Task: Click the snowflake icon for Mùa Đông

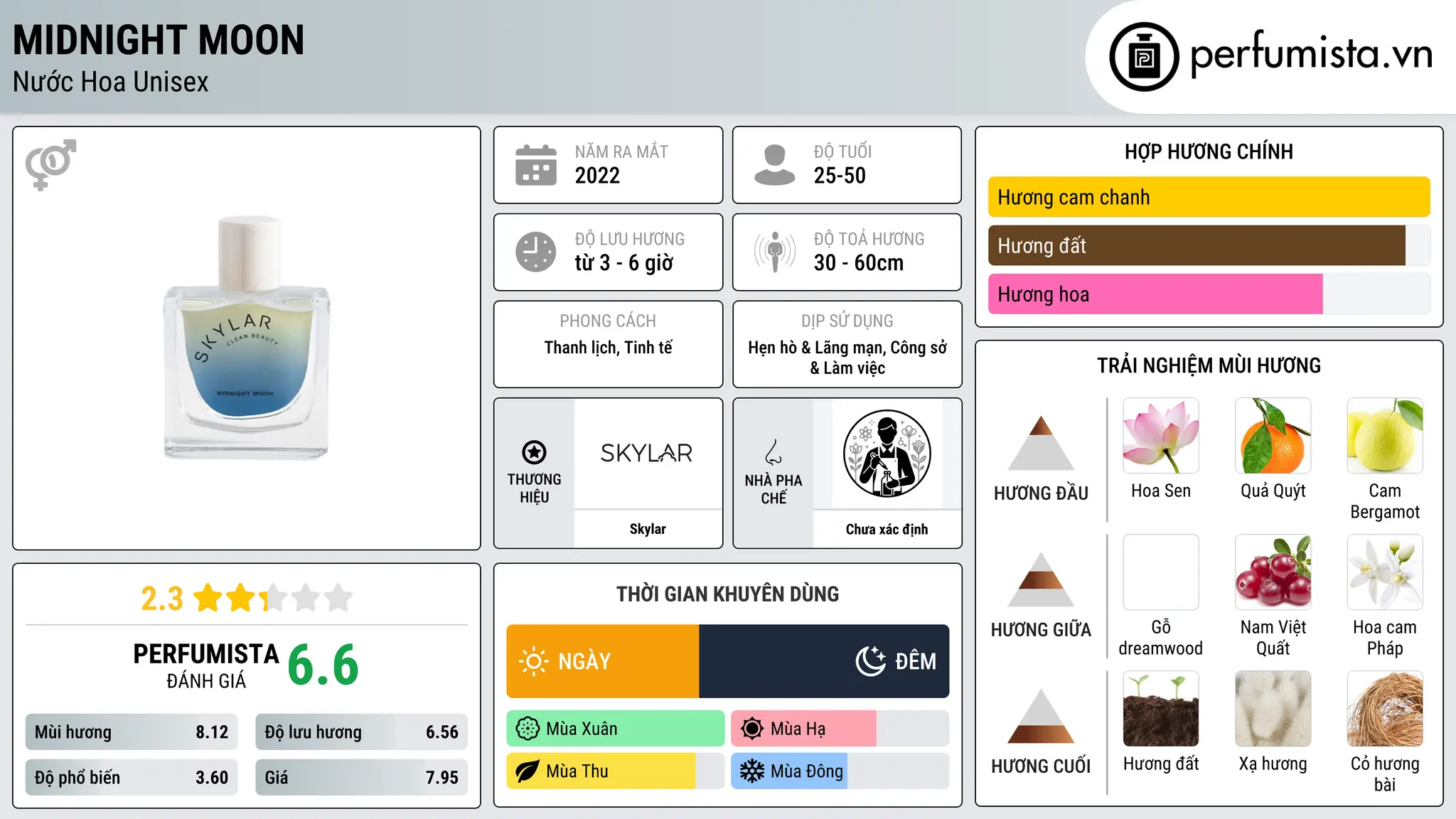Action: [x=752, y=771]
